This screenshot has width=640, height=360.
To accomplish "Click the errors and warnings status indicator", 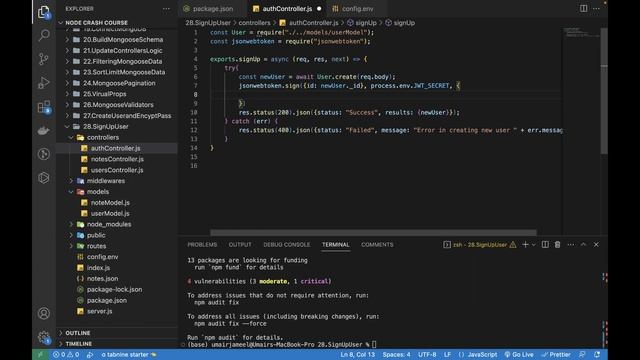I will [x=66, y=355].
